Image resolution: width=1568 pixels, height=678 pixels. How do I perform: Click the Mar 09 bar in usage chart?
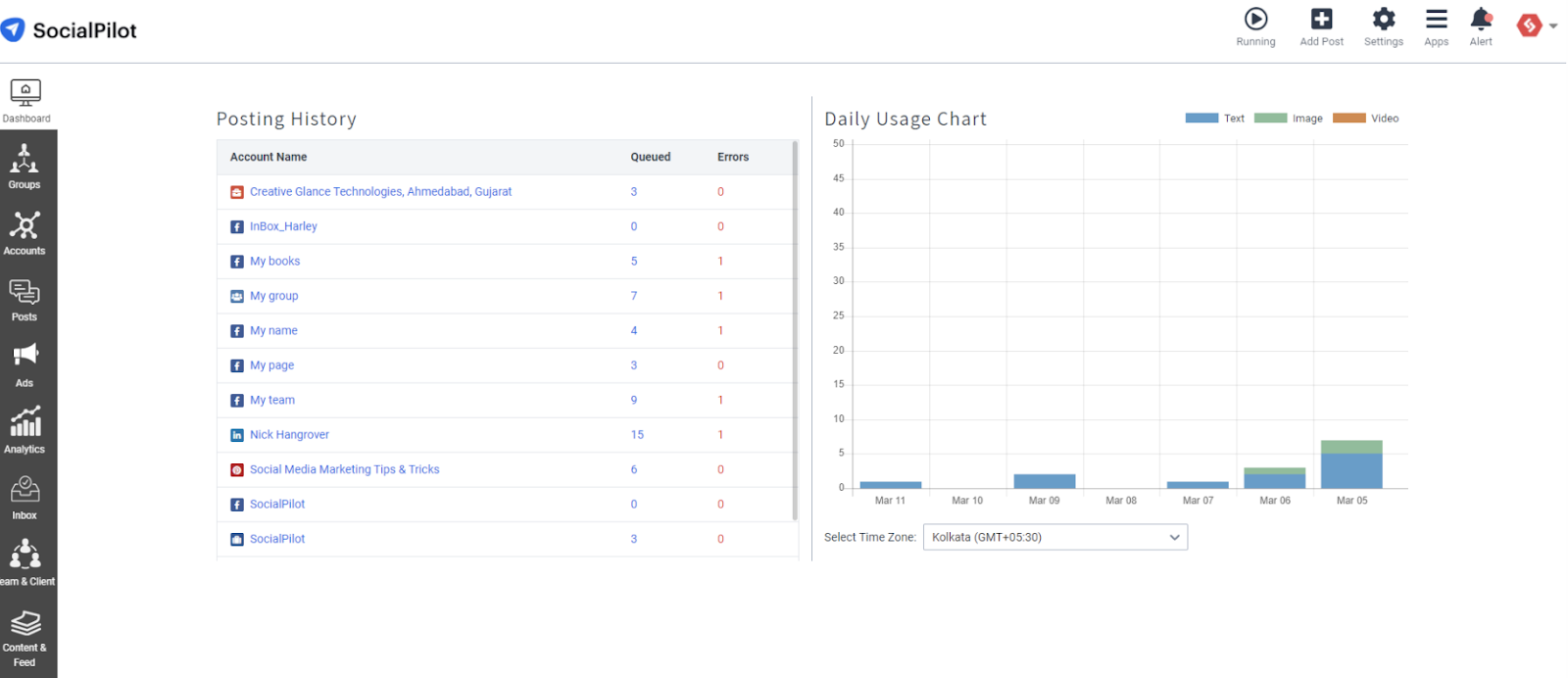[x=1045, y=481]
